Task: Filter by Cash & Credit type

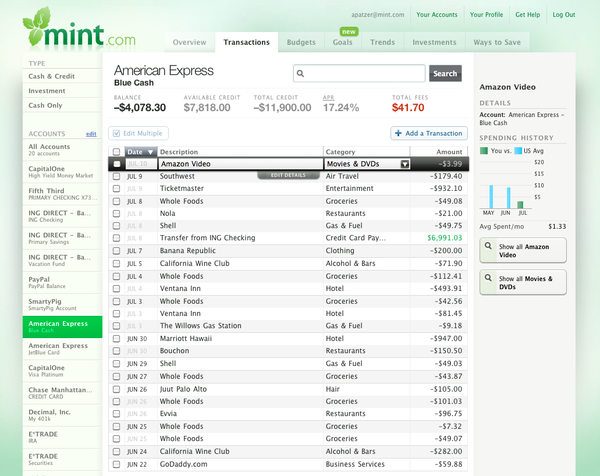Action: [62, 76]
